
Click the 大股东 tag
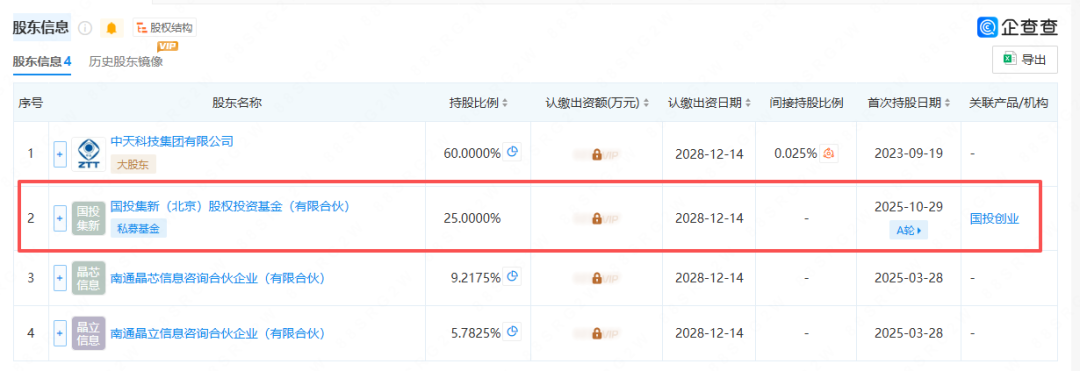pyautogui.click(x=134, y=165)
